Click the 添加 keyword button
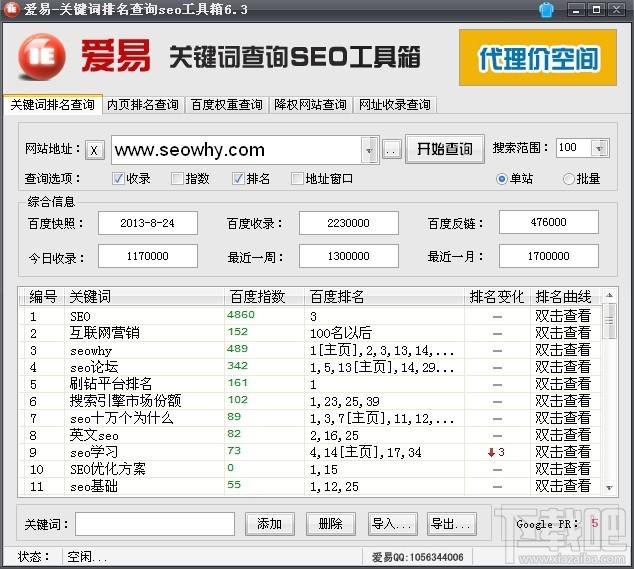Screen dimensions: 634x569 (x=269, y=524)
